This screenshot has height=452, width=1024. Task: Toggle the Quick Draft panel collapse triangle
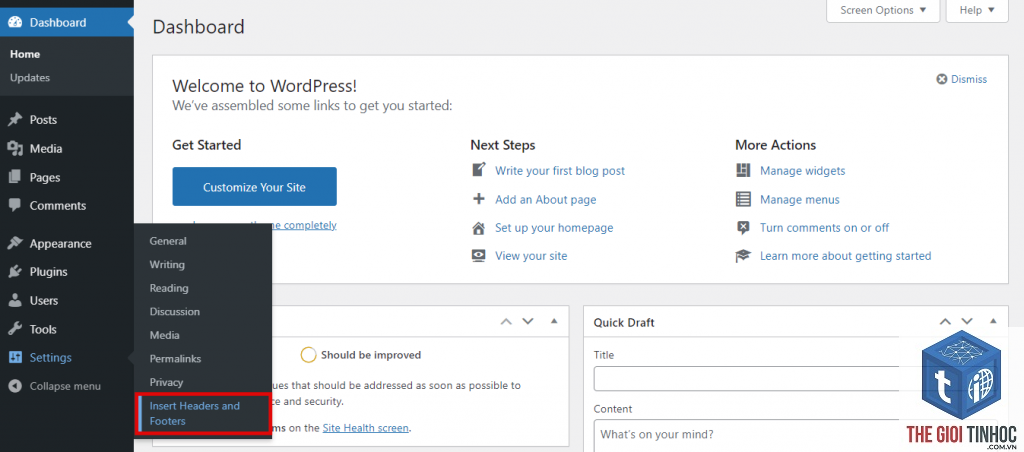pyautogui.click(x=993, y=321)
